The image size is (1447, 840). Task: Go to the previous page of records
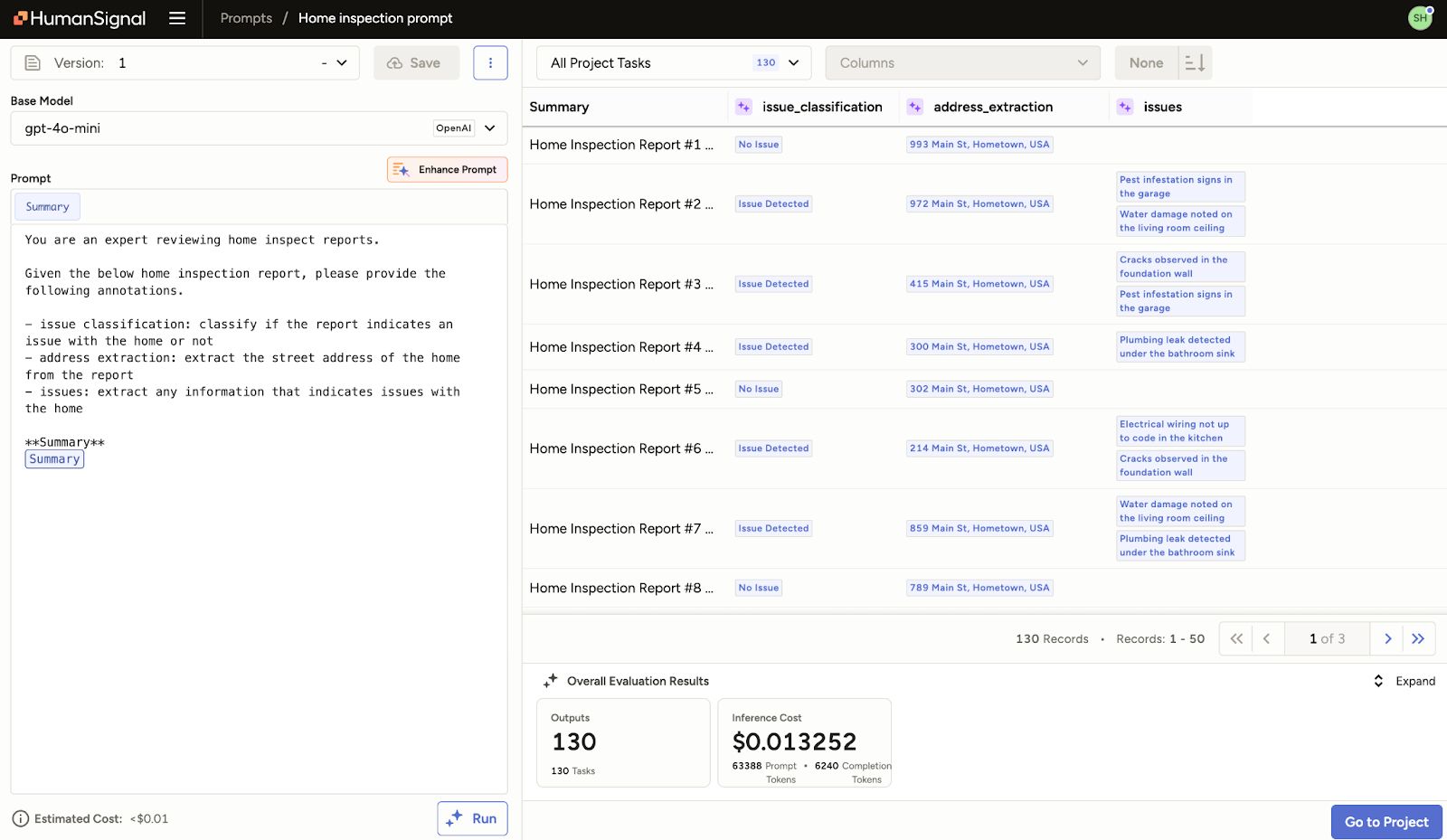coord(1267,638)
